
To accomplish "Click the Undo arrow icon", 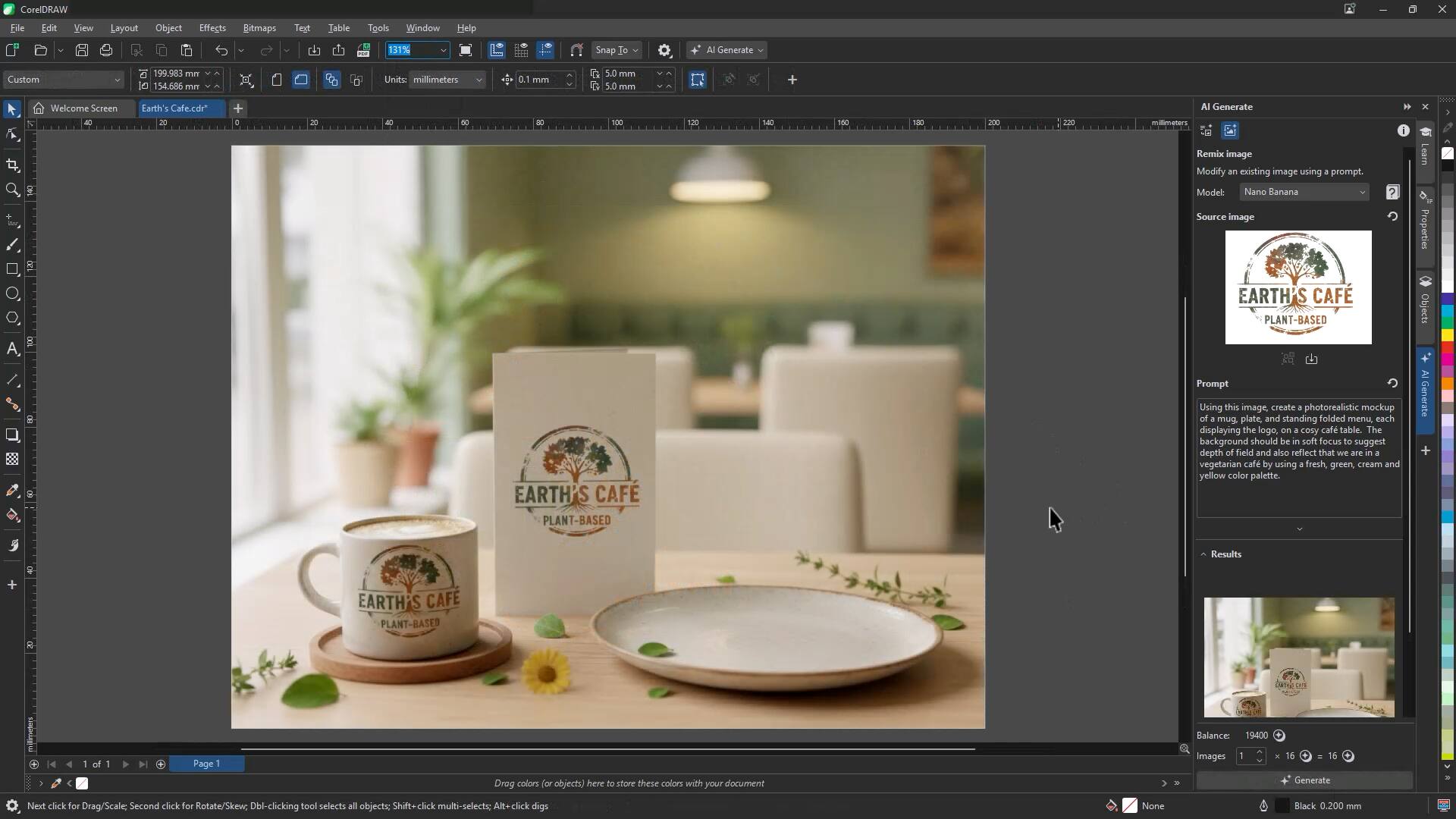I will [221, 50].
